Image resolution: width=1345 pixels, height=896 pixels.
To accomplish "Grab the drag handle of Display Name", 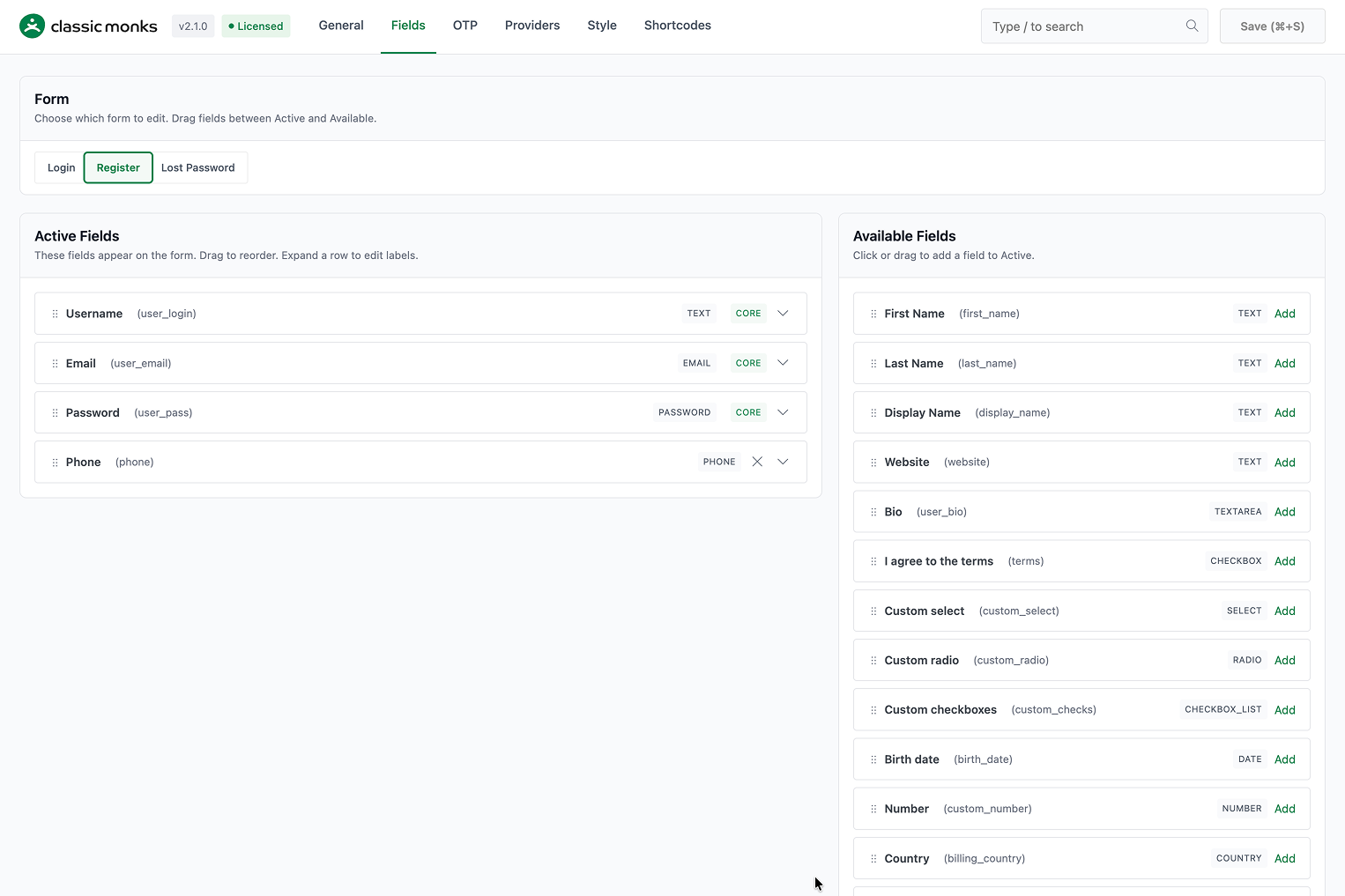I will [x=873, y=412].
